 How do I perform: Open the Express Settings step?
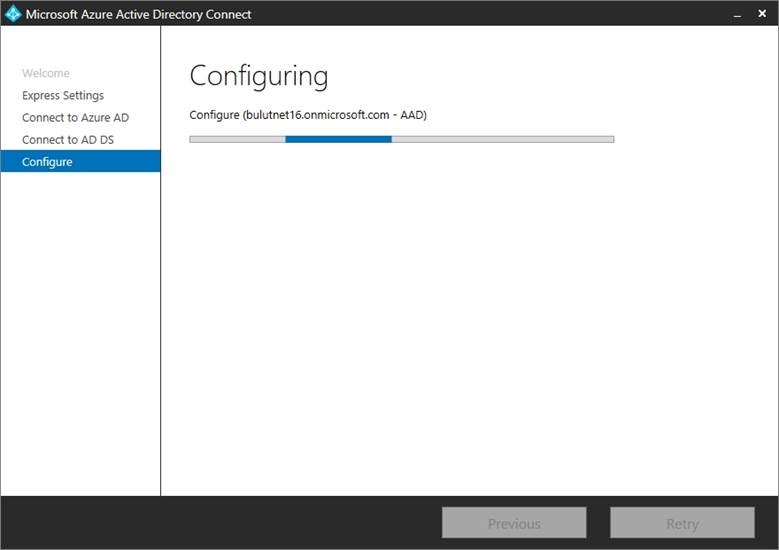point(63,95)
